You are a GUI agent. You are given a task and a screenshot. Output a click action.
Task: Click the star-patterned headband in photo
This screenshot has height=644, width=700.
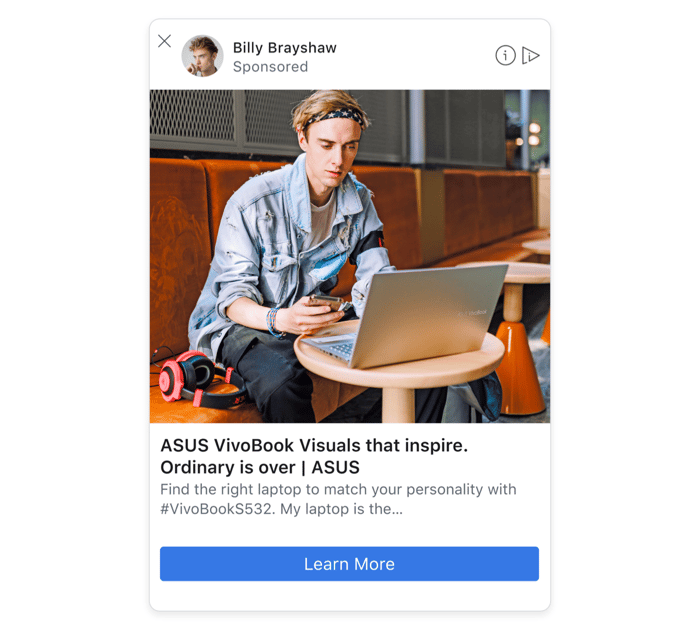[x=335, y=116]
